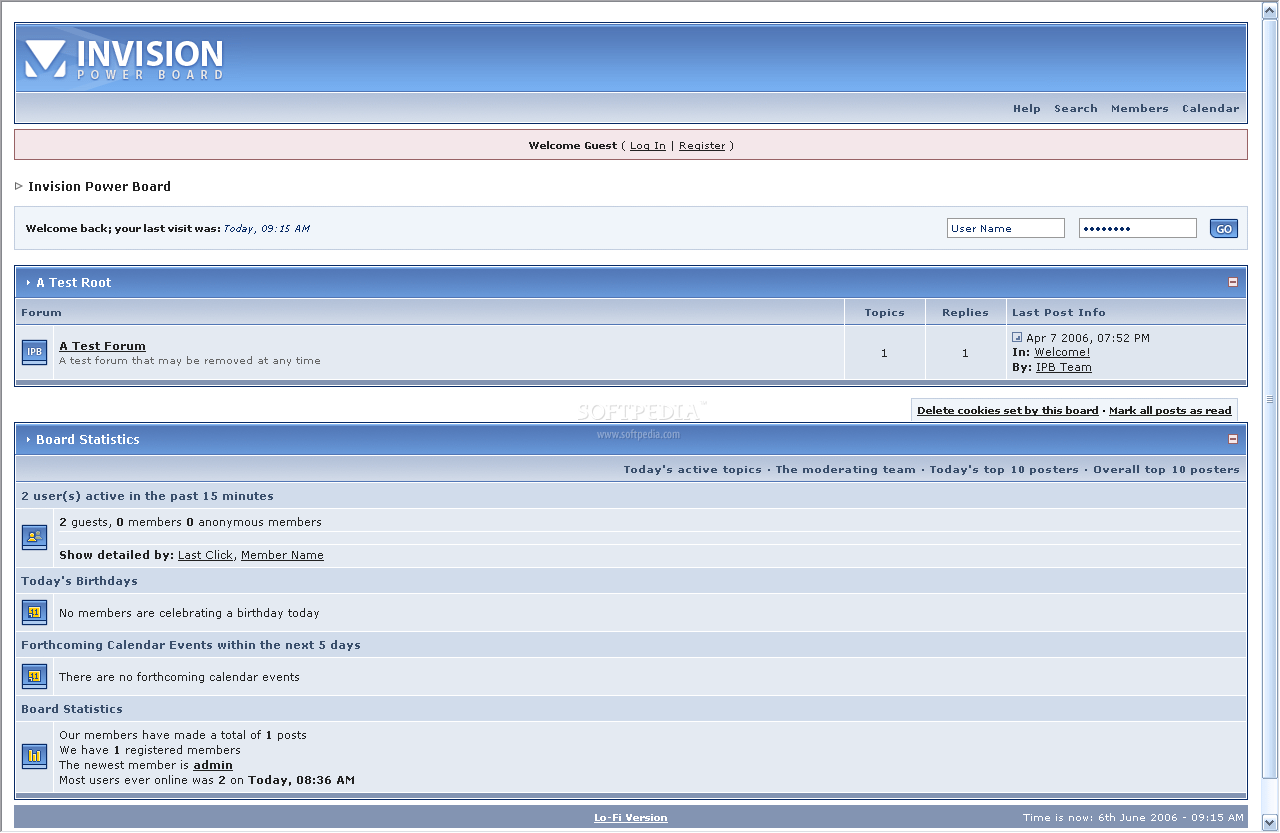The image size is (1280, 833).
Task: Click the Replies column header
Action: click(965, 312)
